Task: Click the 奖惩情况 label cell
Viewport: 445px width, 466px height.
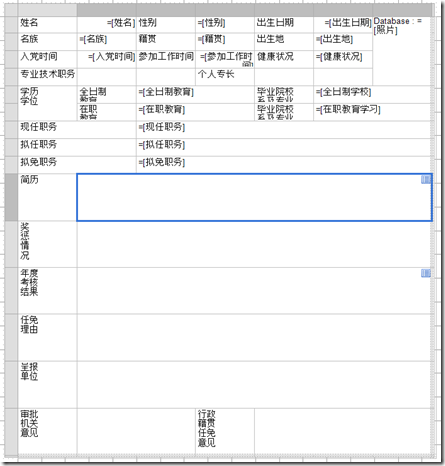Action: [47, 244]
